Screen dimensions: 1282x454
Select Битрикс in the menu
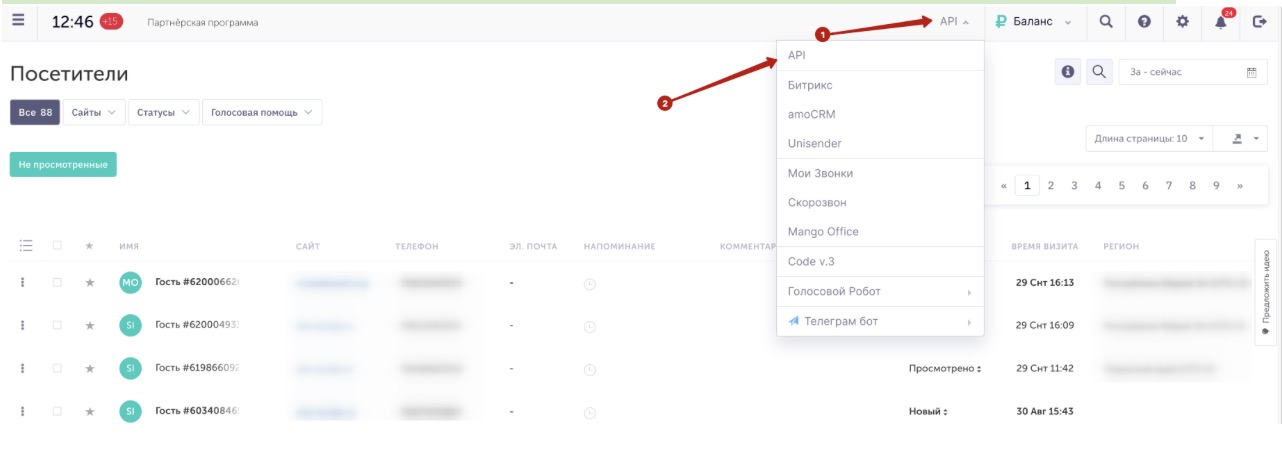pyautogui.click(x=880, y=86)
